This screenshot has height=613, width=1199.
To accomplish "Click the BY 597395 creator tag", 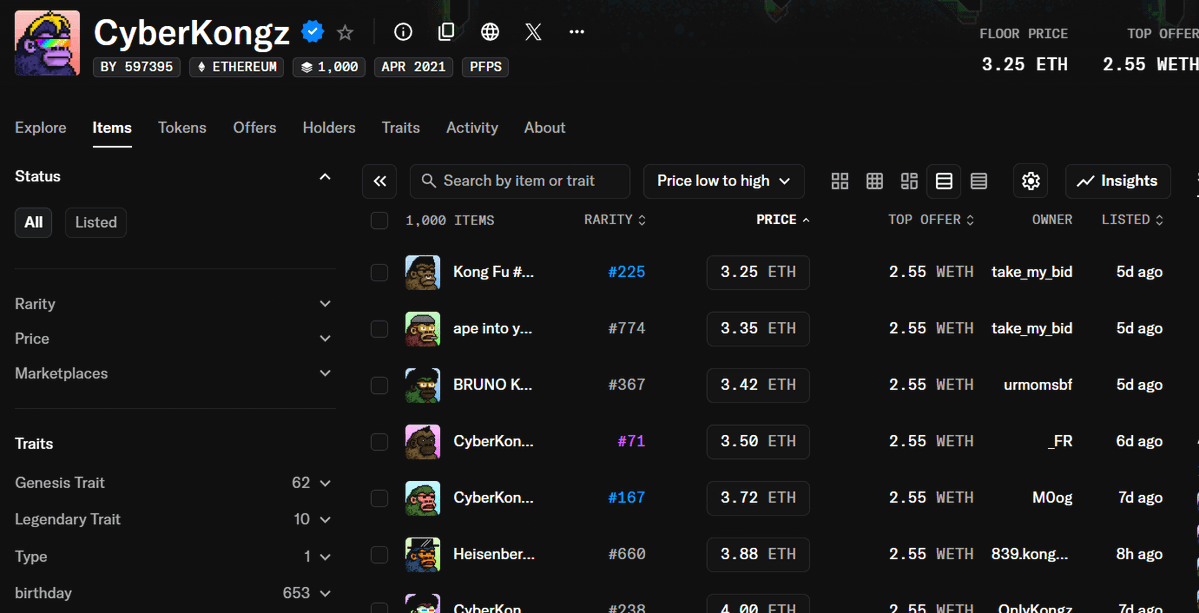I will [x=137, y=66].
